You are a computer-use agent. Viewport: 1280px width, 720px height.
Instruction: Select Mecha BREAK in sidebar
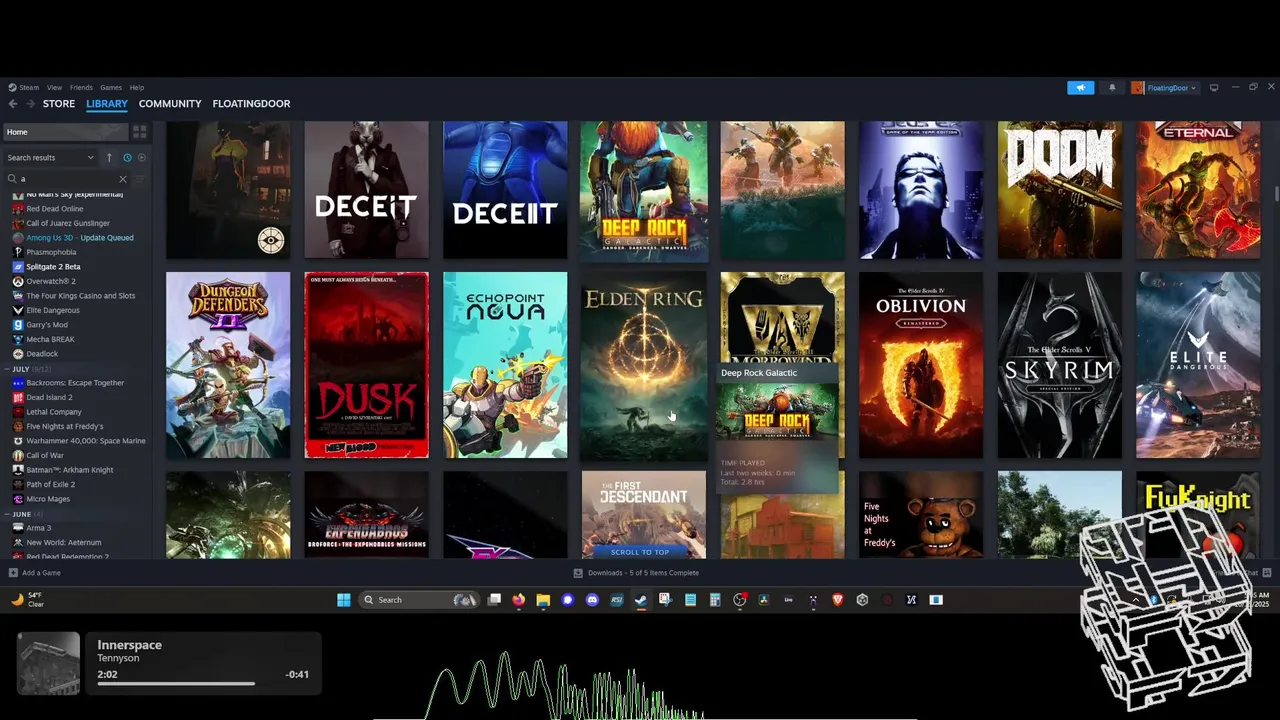[x=50, y=339]
